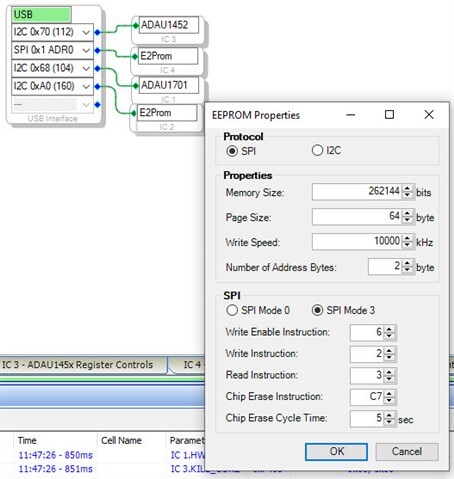Cancel the EEPROM Properties dialog
Viewport: 454px width, 479px height.
(x=407, y=452)
